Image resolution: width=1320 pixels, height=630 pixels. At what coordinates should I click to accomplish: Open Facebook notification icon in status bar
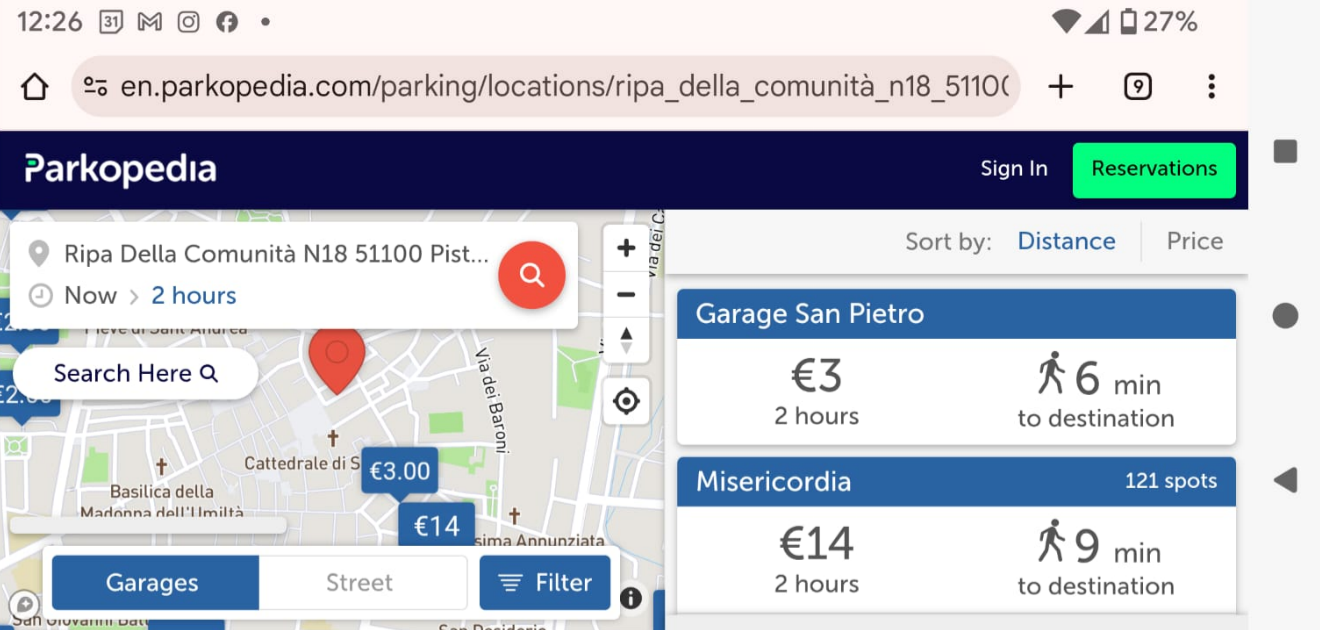click(227, 21)
